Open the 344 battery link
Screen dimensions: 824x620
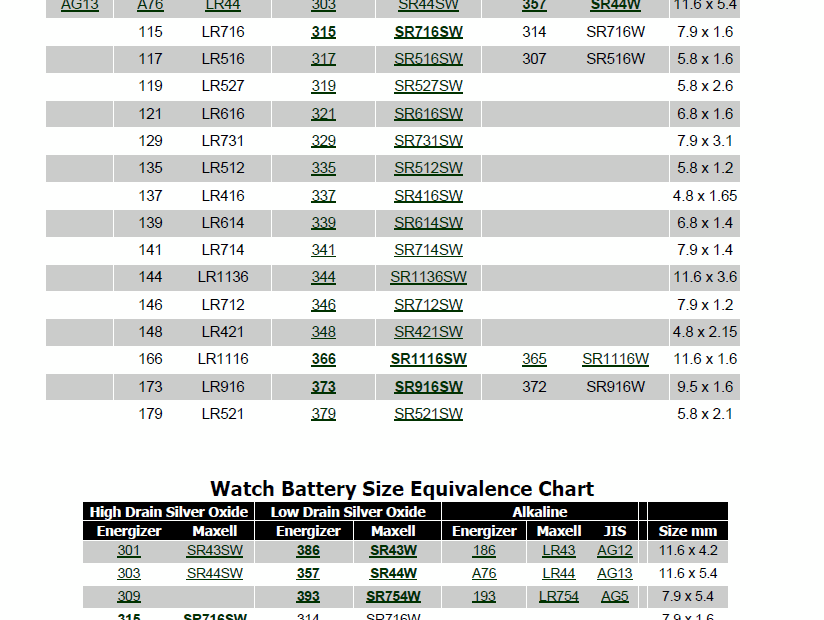323,277
